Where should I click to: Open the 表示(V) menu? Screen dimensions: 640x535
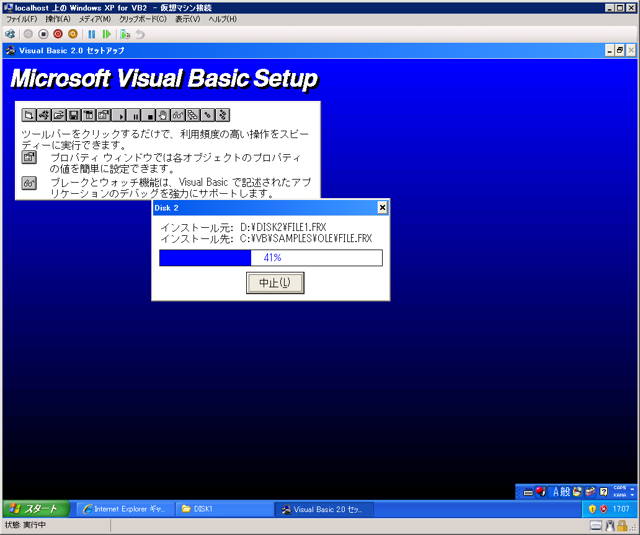188,19
